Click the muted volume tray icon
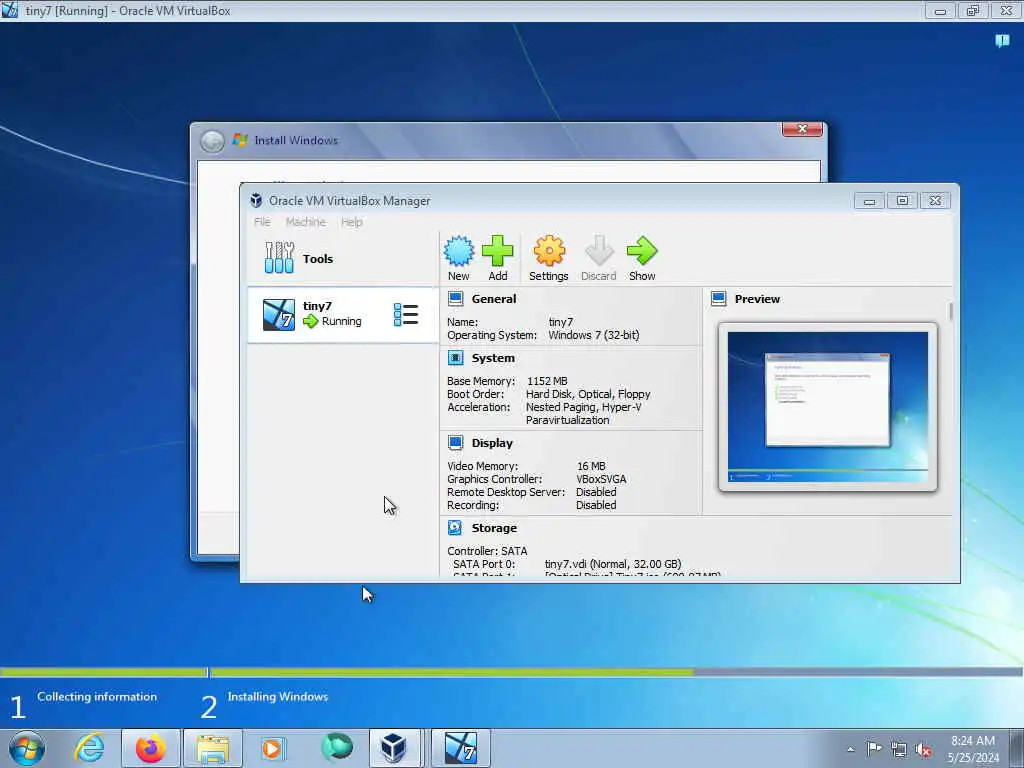Image resolution: width=1024 pixels, height=768 pixels. tap(923, 749)
